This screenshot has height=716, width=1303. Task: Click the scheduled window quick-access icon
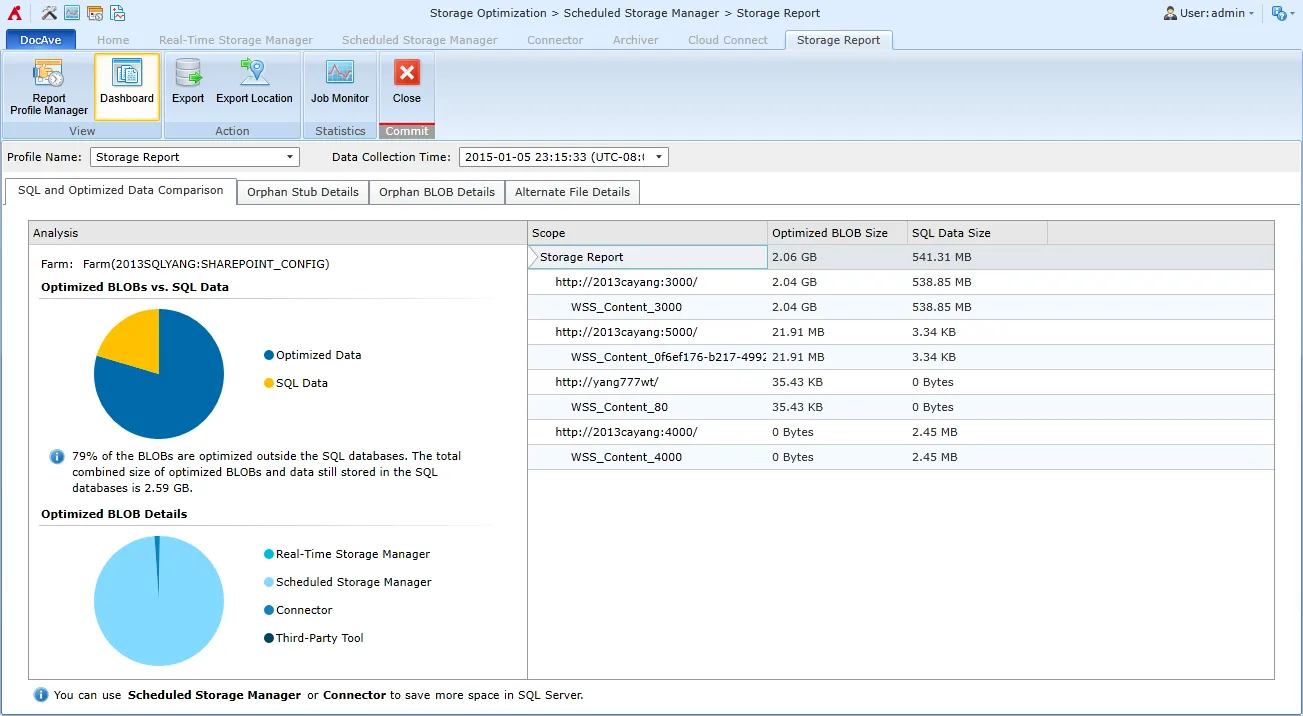[x=95, y=13]
